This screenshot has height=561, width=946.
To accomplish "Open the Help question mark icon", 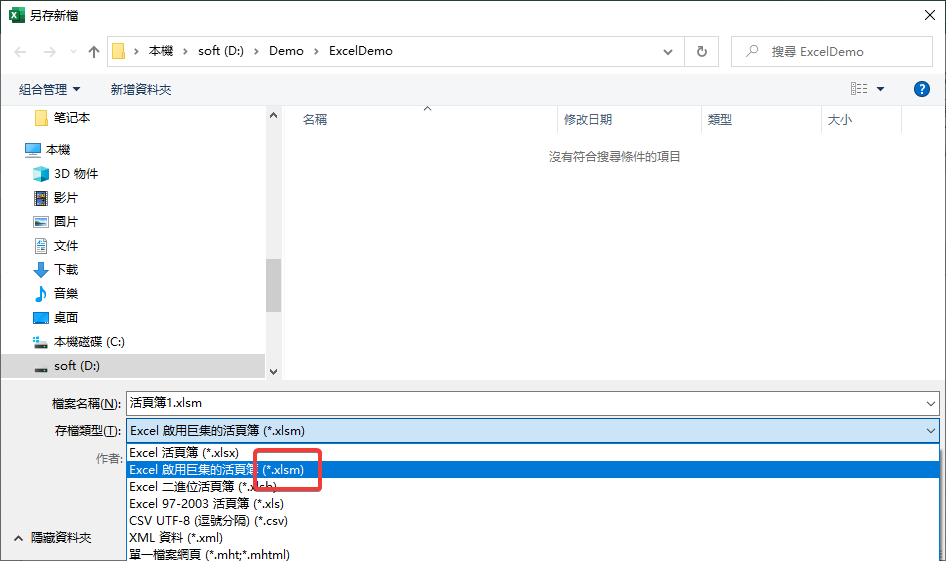I will (921, 89).
